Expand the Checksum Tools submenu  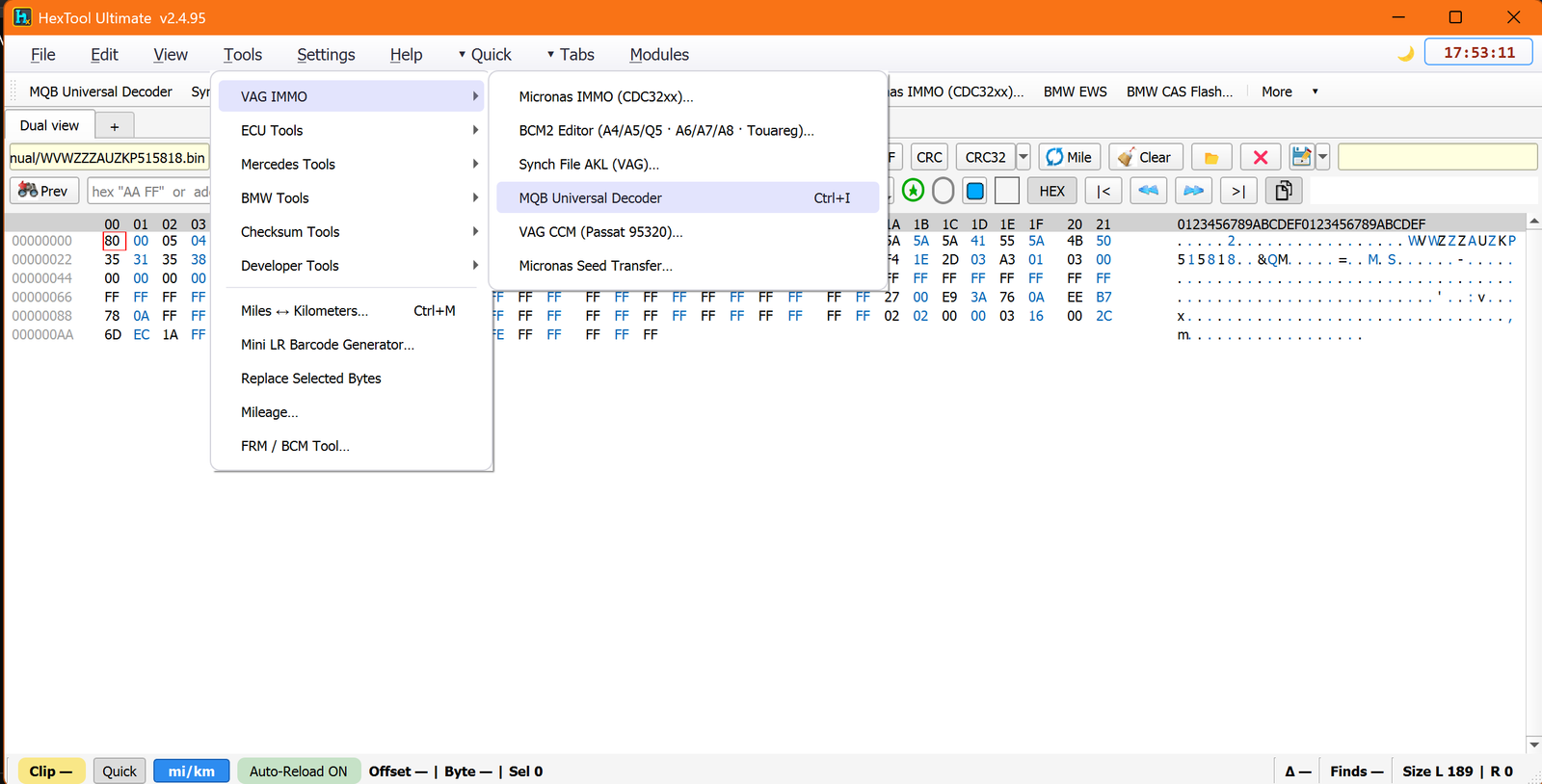(x=351, y=231)
